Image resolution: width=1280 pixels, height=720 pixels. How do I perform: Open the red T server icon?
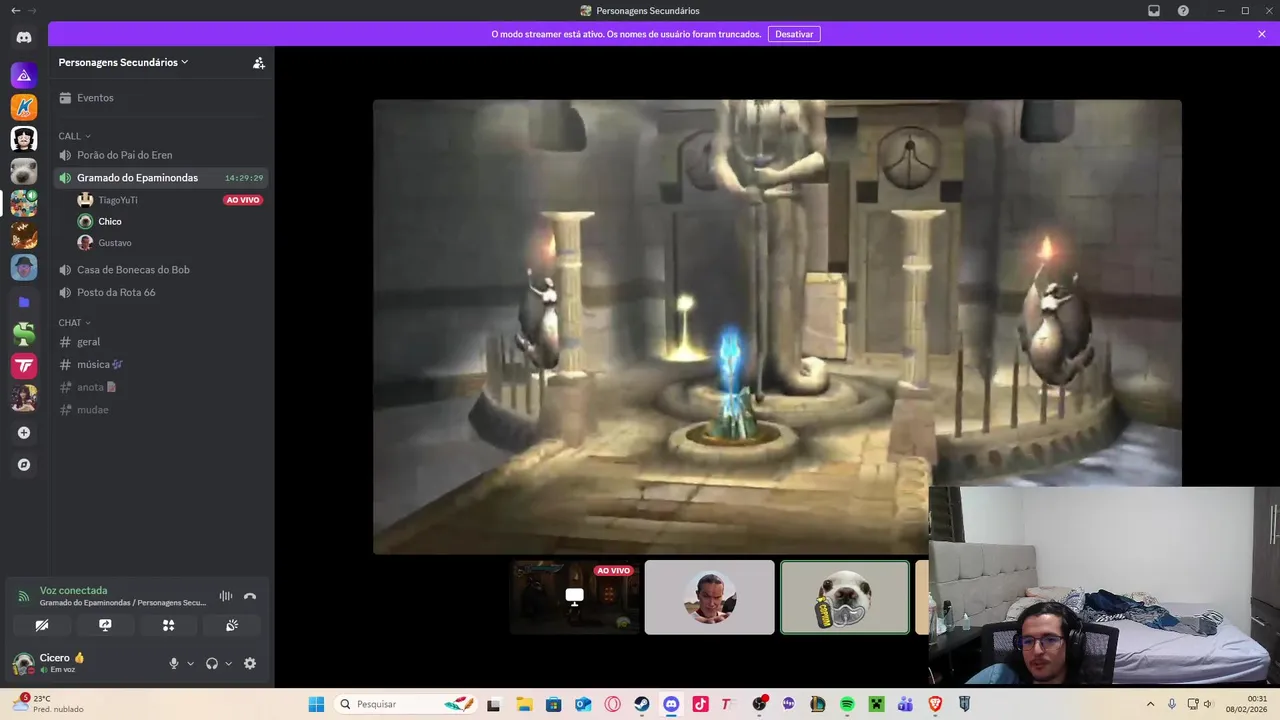[24, 366]
